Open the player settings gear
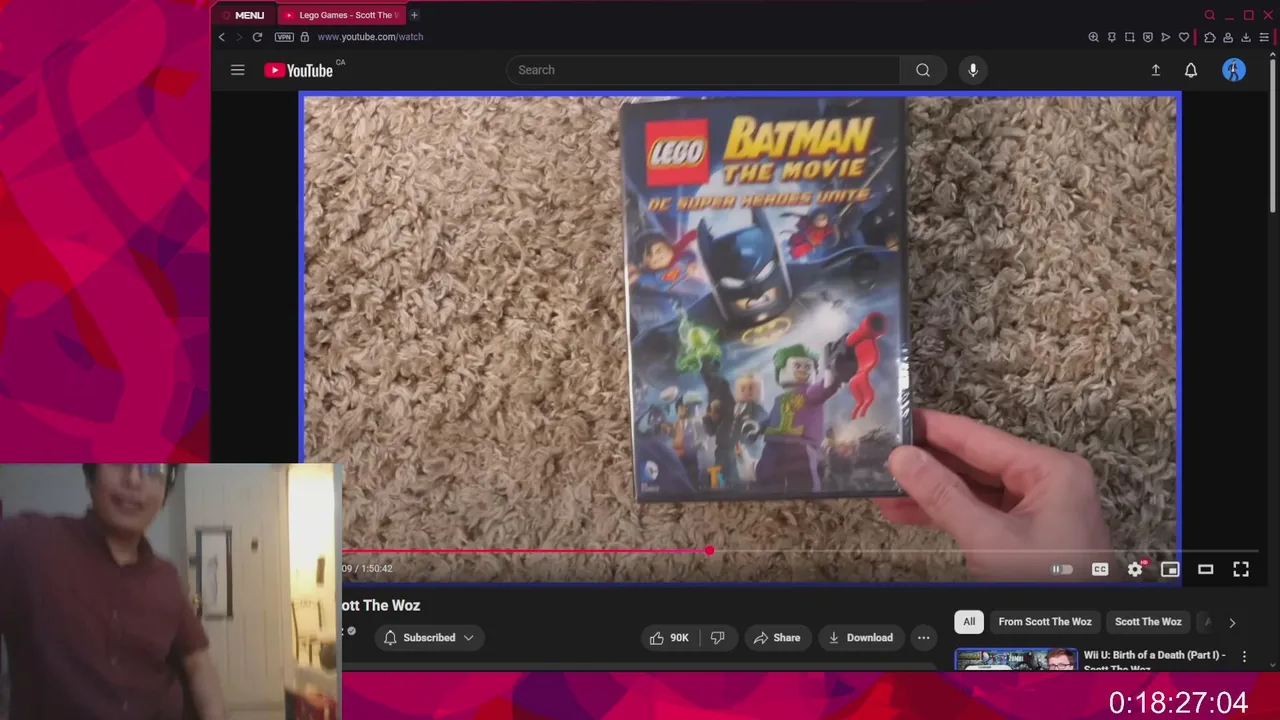The image size is (1280, 720). pos(1135,569)
